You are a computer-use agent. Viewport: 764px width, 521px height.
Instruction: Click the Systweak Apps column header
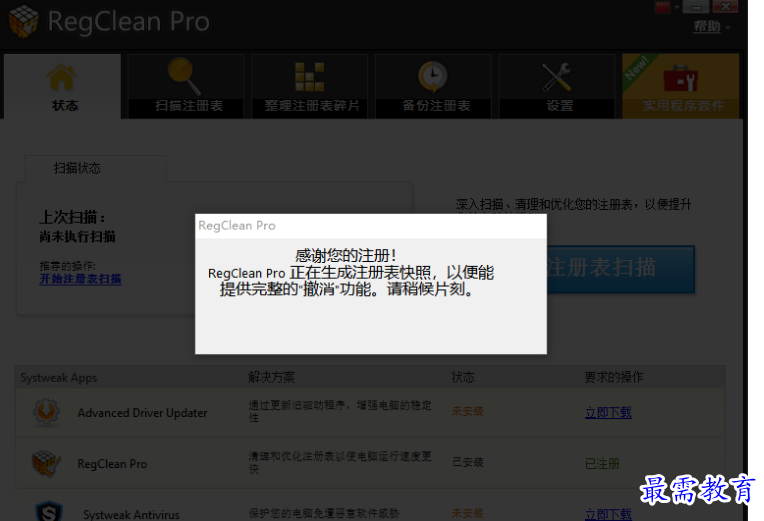tap(58, 378)
